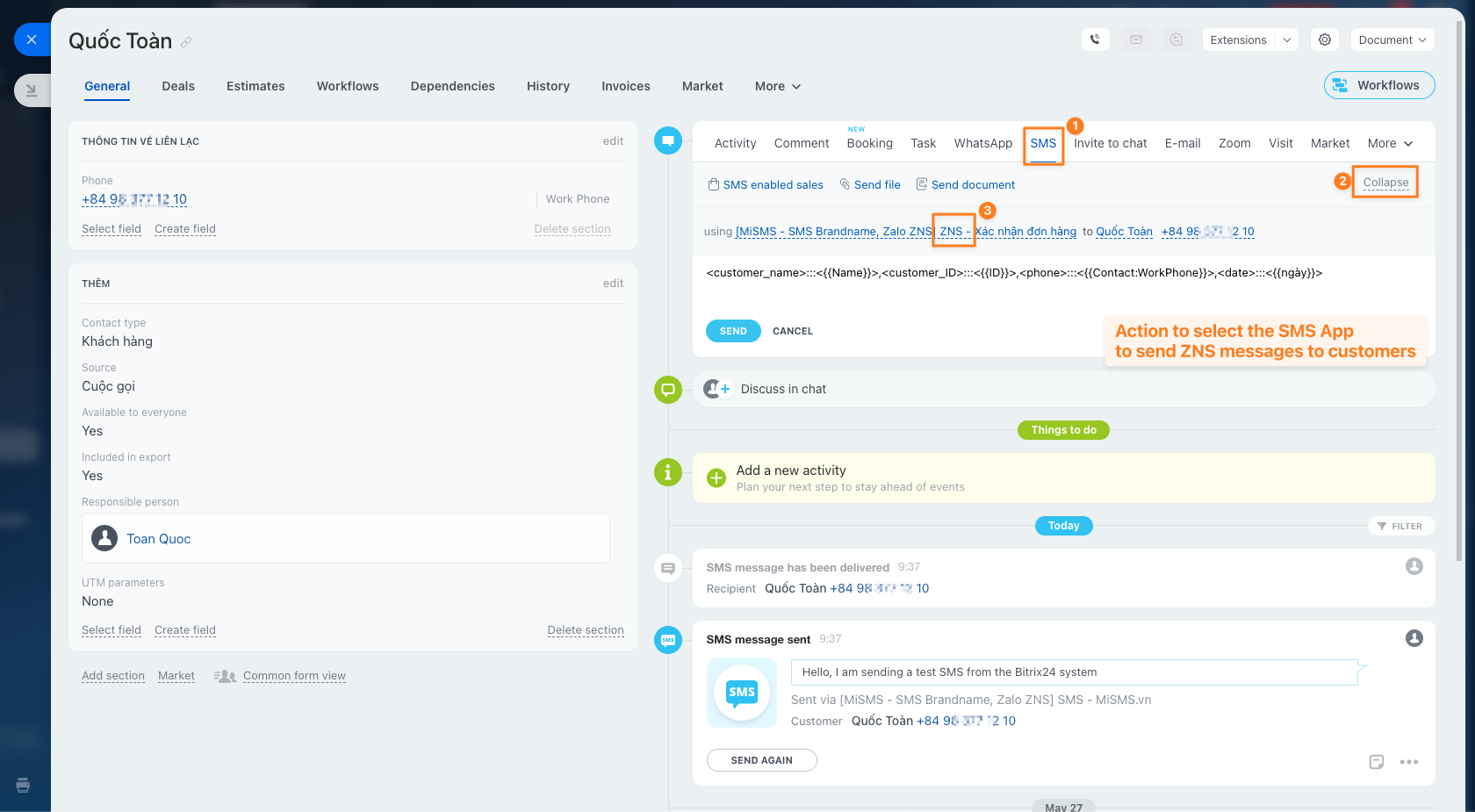Open the three-dots menu on sent SMS

tap(1409, 762)
